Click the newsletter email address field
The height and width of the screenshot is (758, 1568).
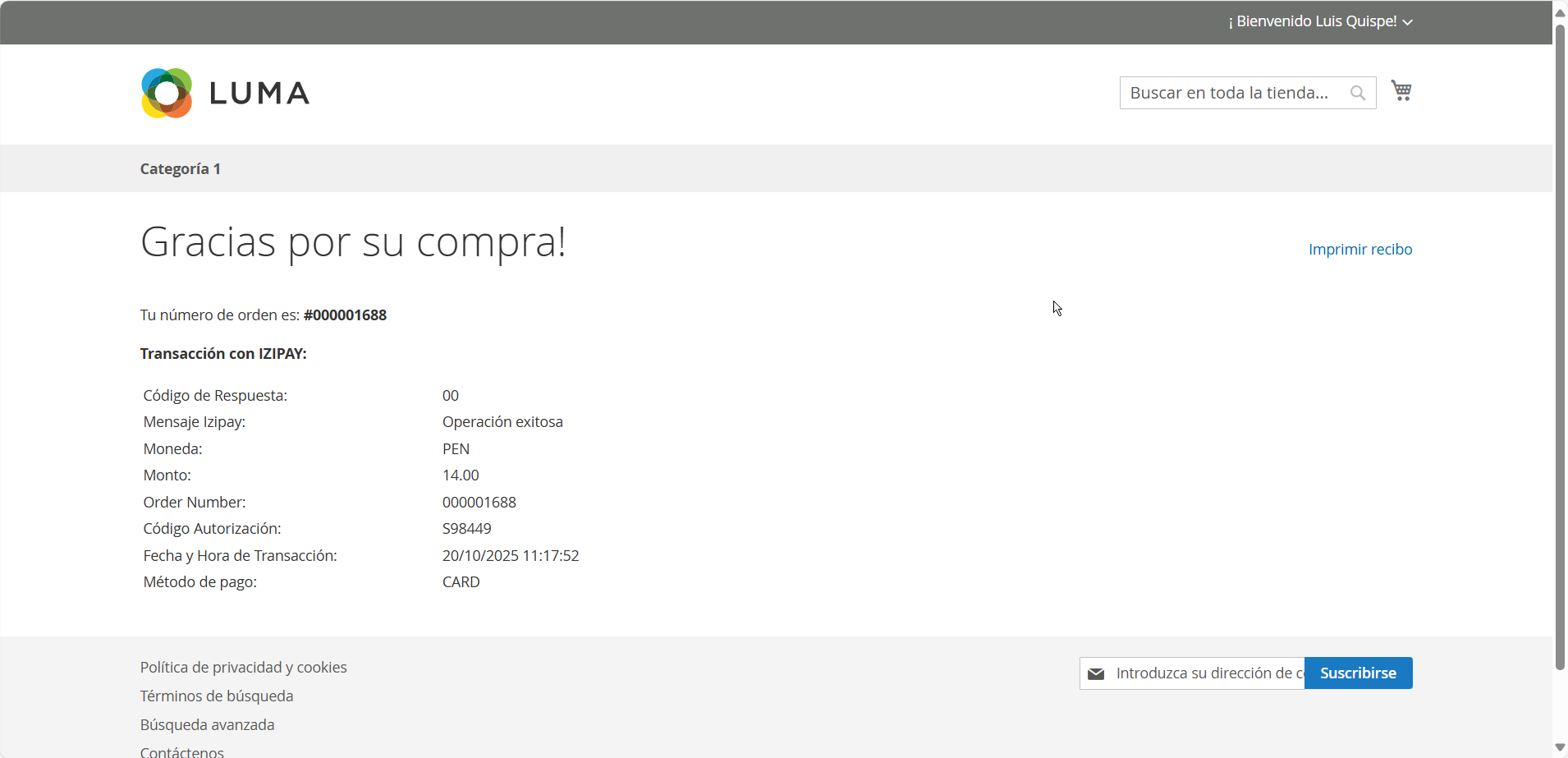click(1207, 673)
